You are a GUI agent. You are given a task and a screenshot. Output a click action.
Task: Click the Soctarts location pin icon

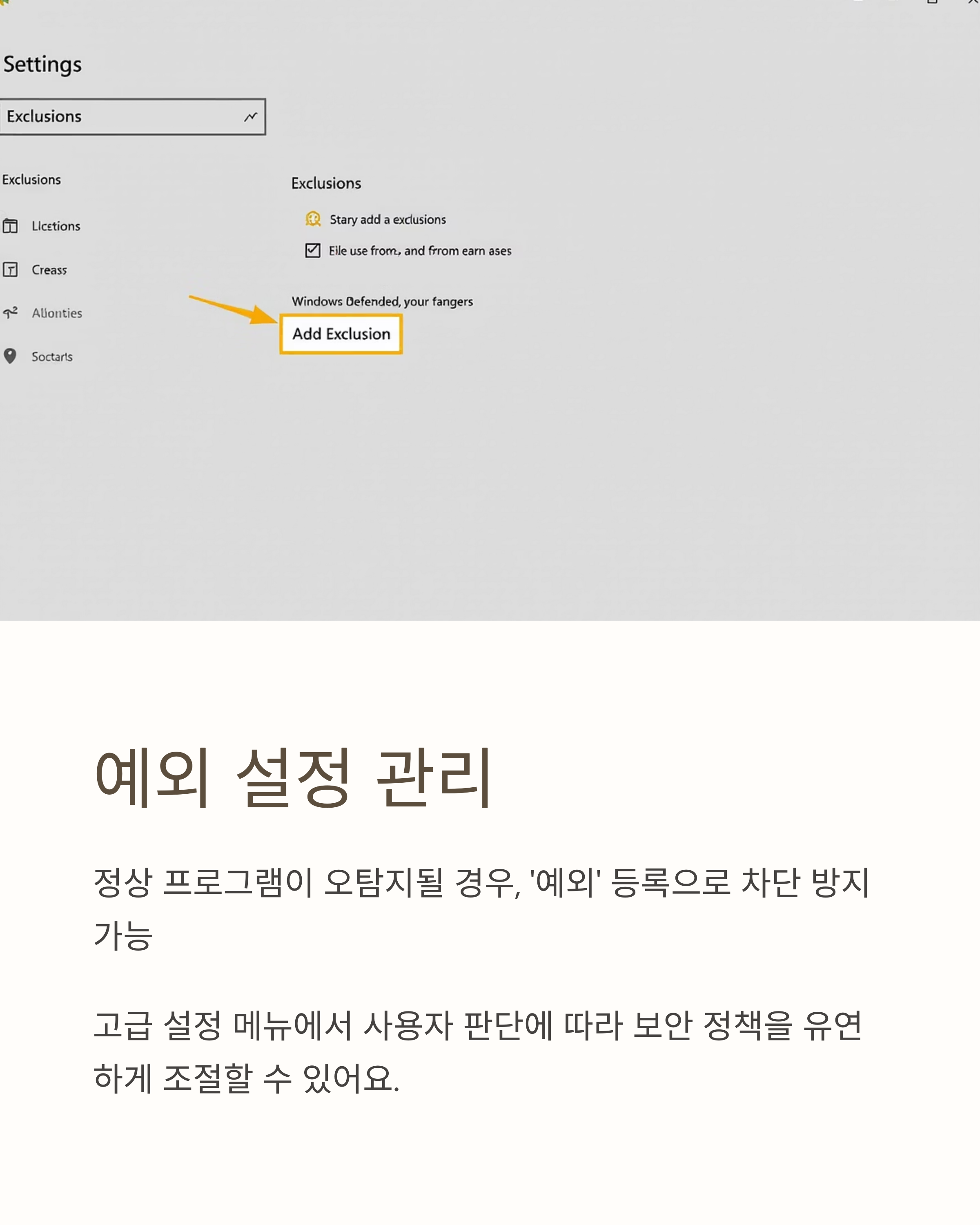[10, 356]
